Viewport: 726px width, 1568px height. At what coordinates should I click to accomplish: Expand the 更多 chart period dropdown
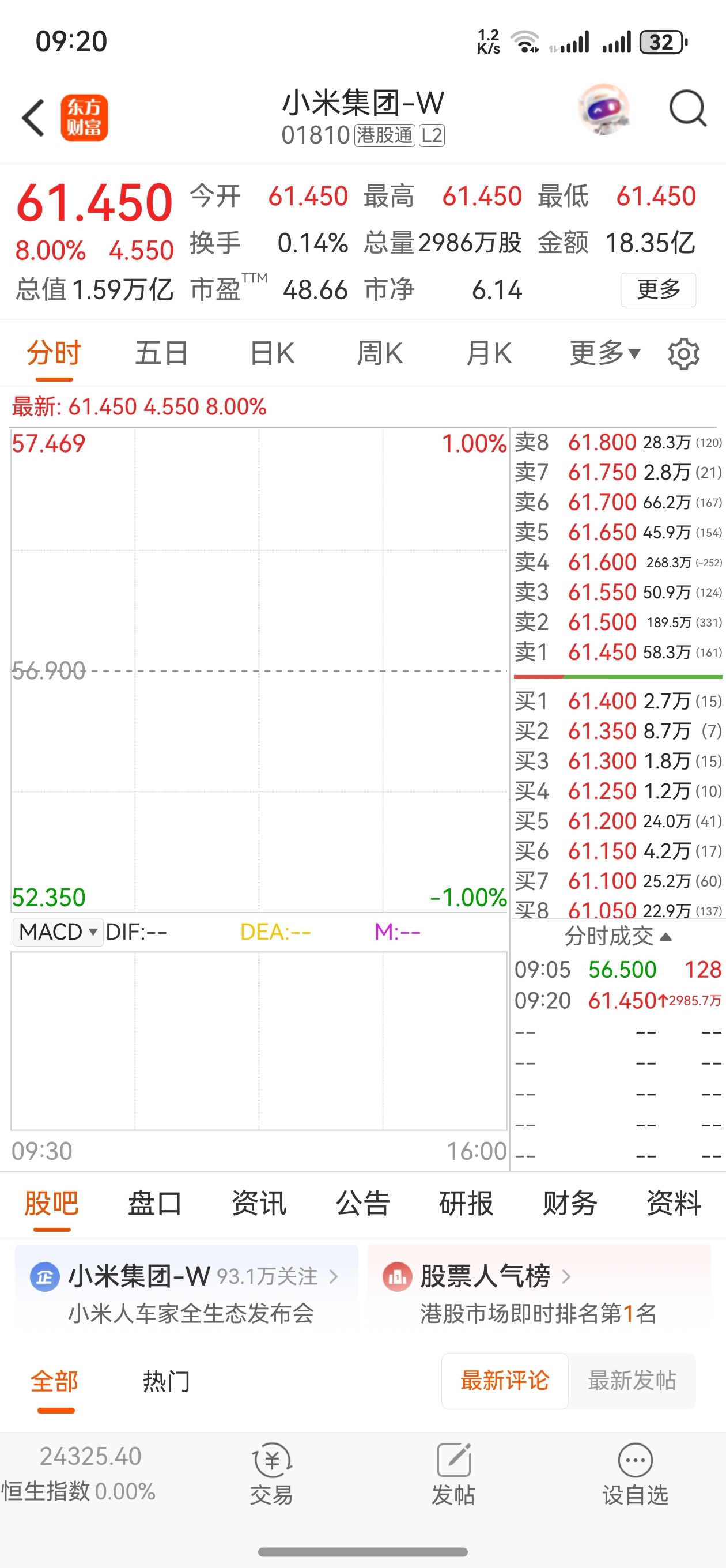pyautogui.click(x=605, y=353)
